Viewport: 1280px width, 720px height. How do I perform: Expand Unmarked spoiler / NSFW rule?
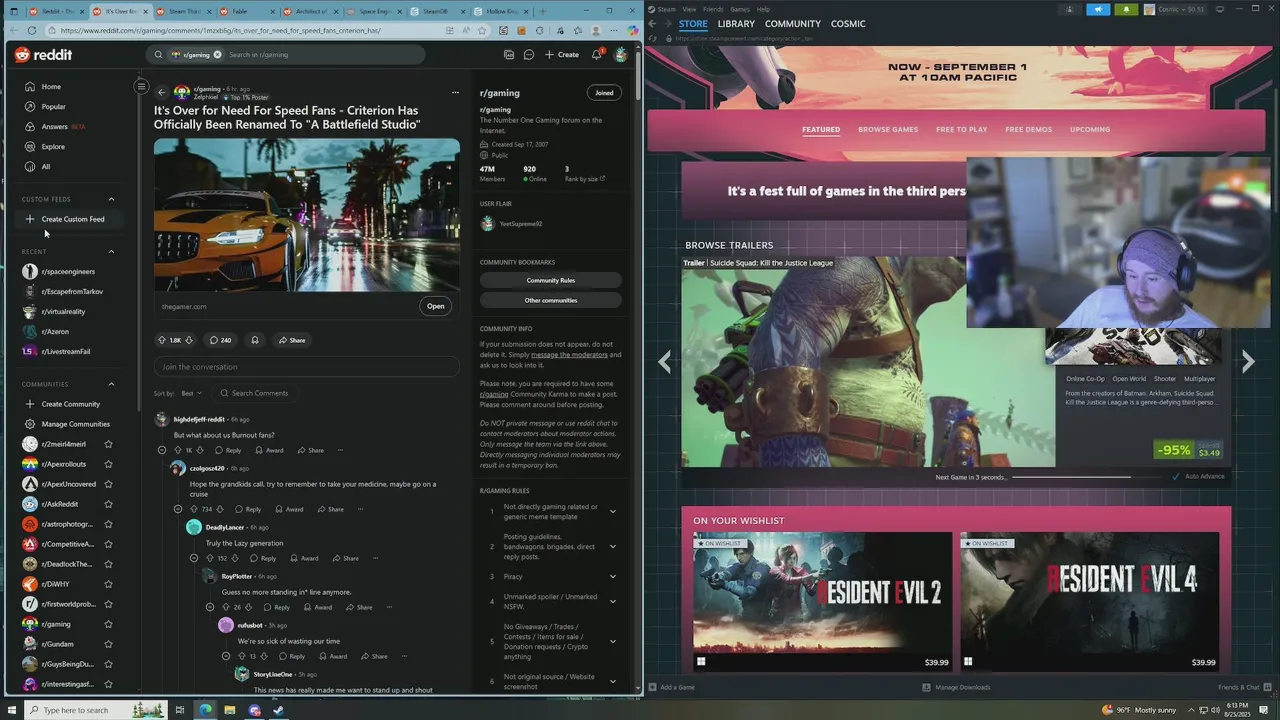click(613, 601)
